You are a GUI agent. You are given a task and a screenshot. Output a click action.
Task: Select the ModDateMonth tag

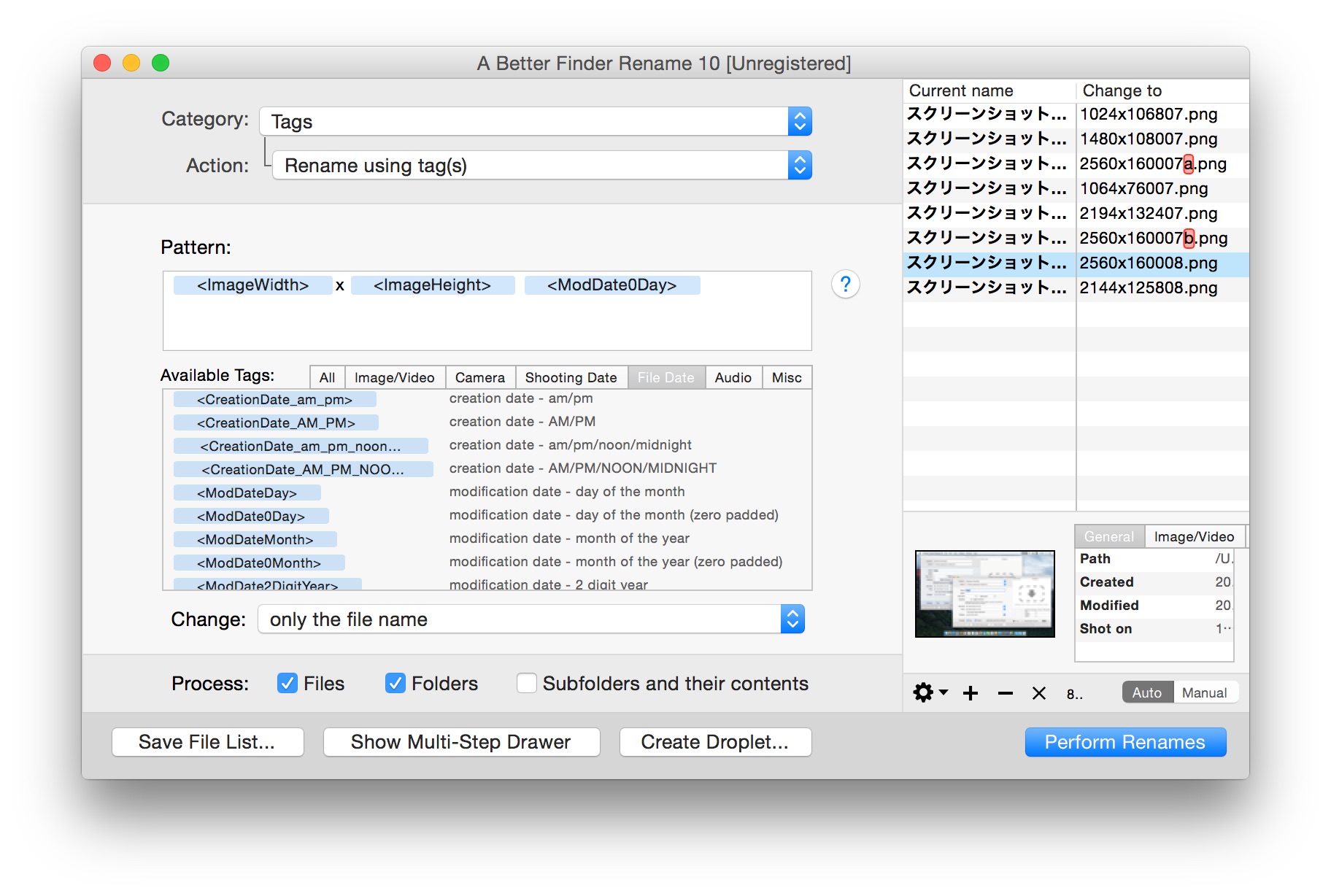(255, 539)
